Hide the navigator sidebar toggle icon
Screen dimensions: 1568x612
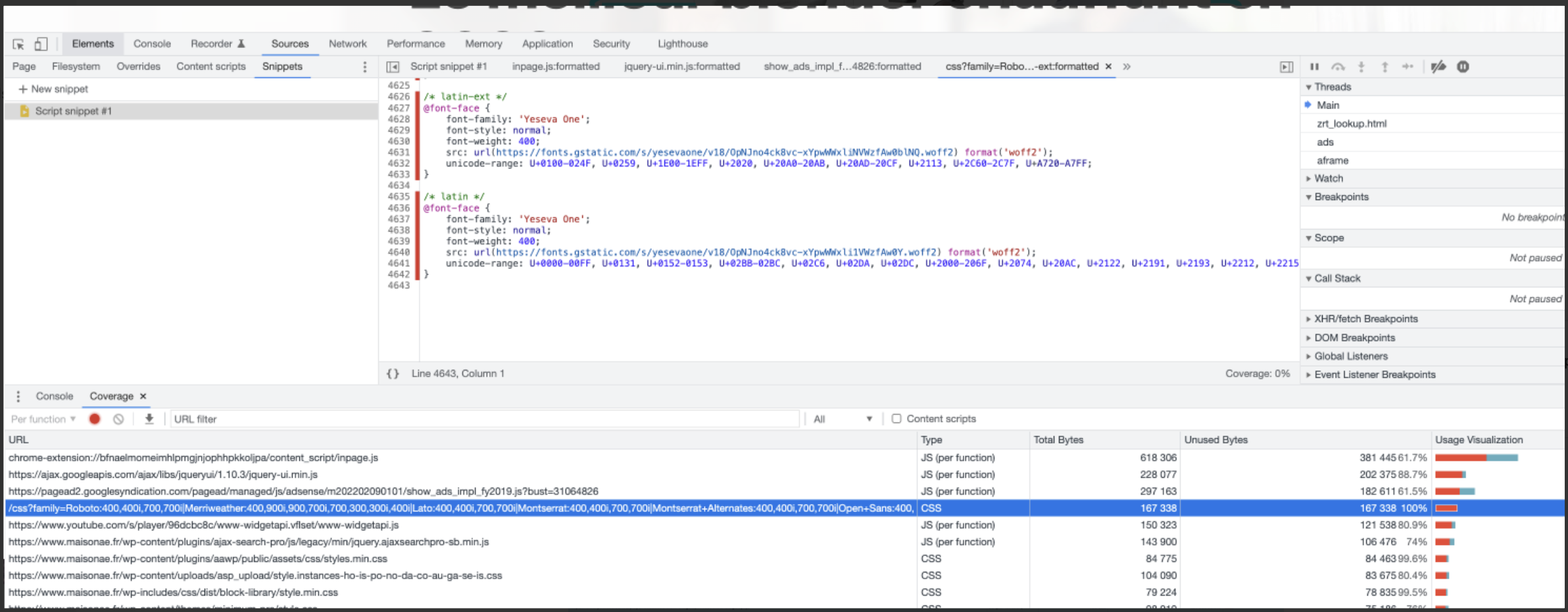pyautogui.click(x=393, y=66)
